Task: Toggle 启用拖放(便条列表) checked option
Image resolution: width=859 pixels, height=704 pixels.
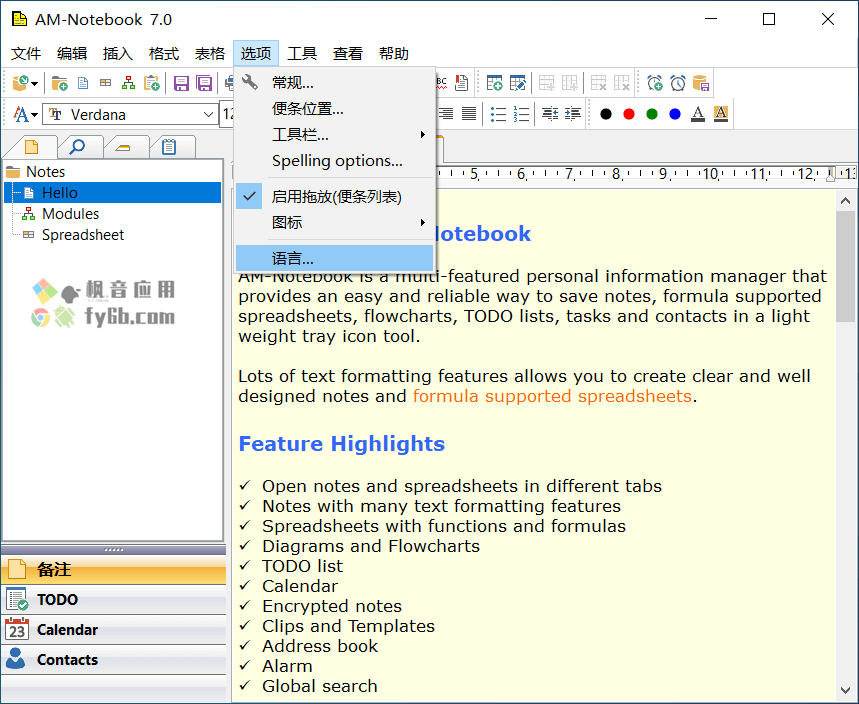Action: [x=335, y=197]
